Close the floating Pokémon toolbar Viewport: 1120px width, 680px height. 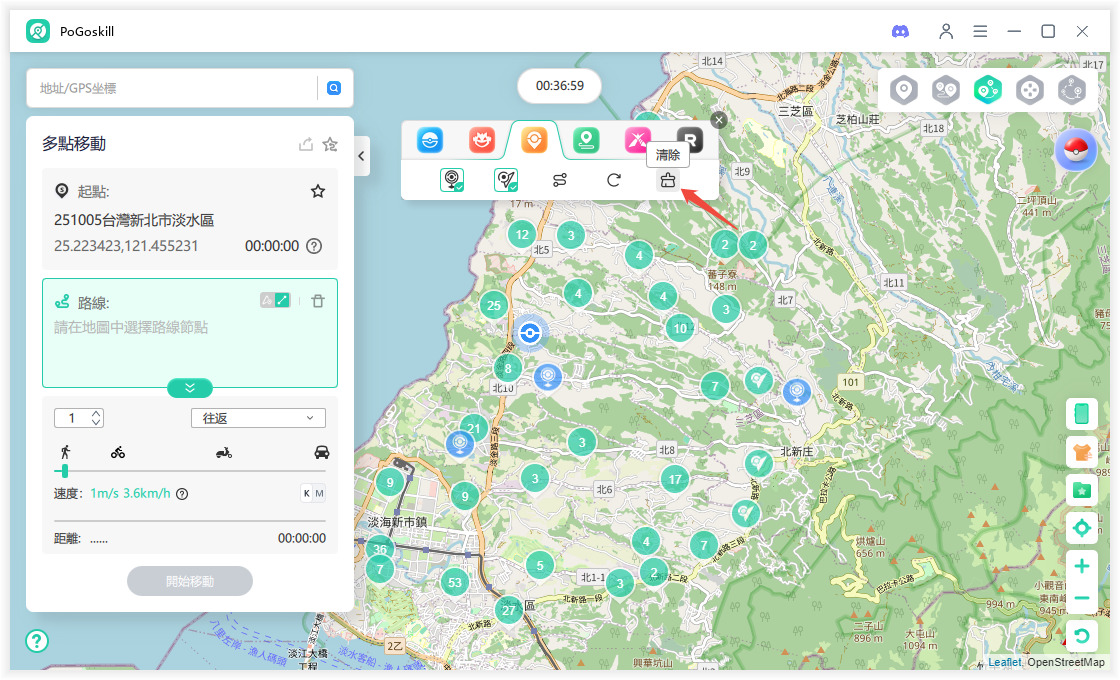click(x=719, y=120)
